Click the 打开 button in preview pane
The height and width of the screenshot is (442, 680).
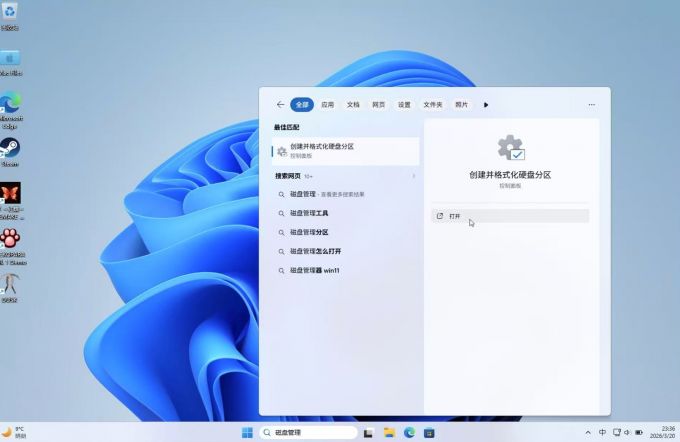coord(510,216)
